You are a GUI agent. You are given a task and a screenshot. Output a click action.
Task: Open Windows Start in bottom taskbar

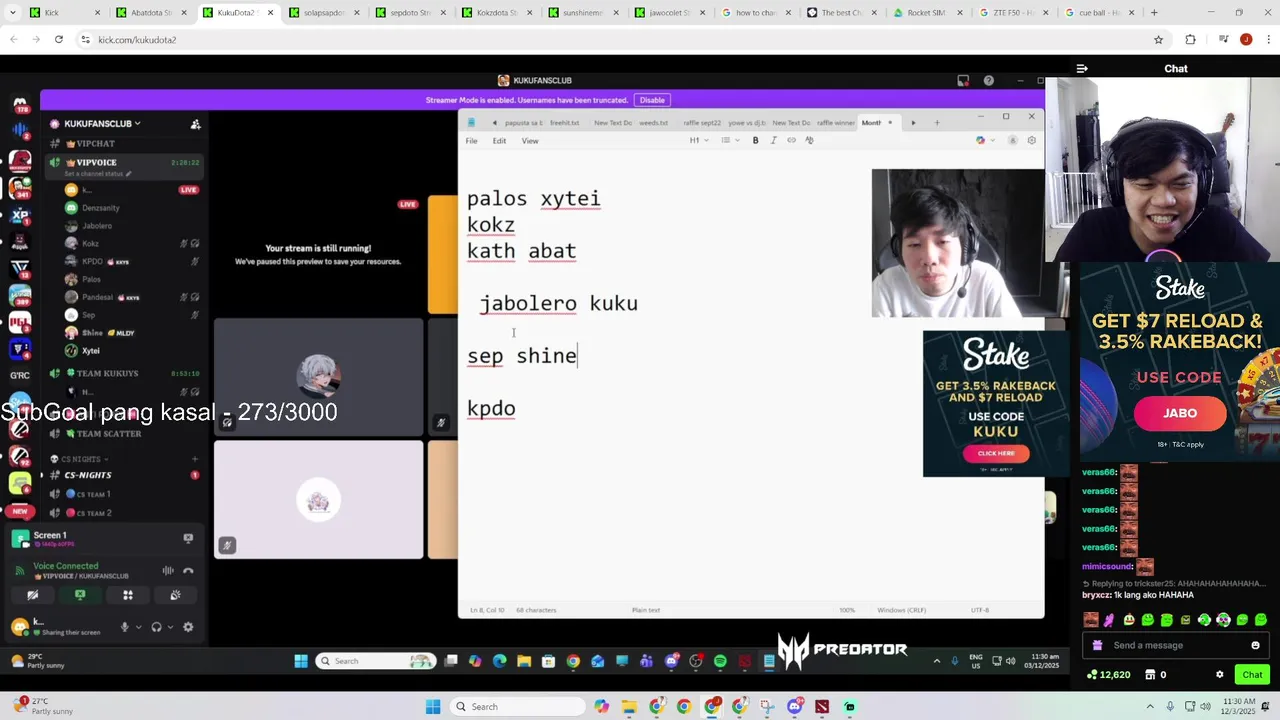coord(433,707)
